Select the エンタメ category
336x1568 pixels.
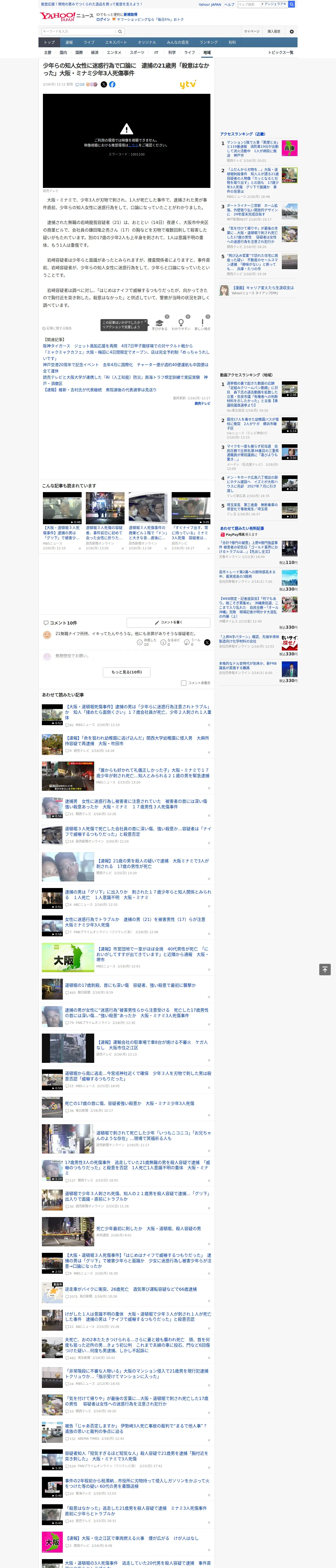(x=114, y=52)
